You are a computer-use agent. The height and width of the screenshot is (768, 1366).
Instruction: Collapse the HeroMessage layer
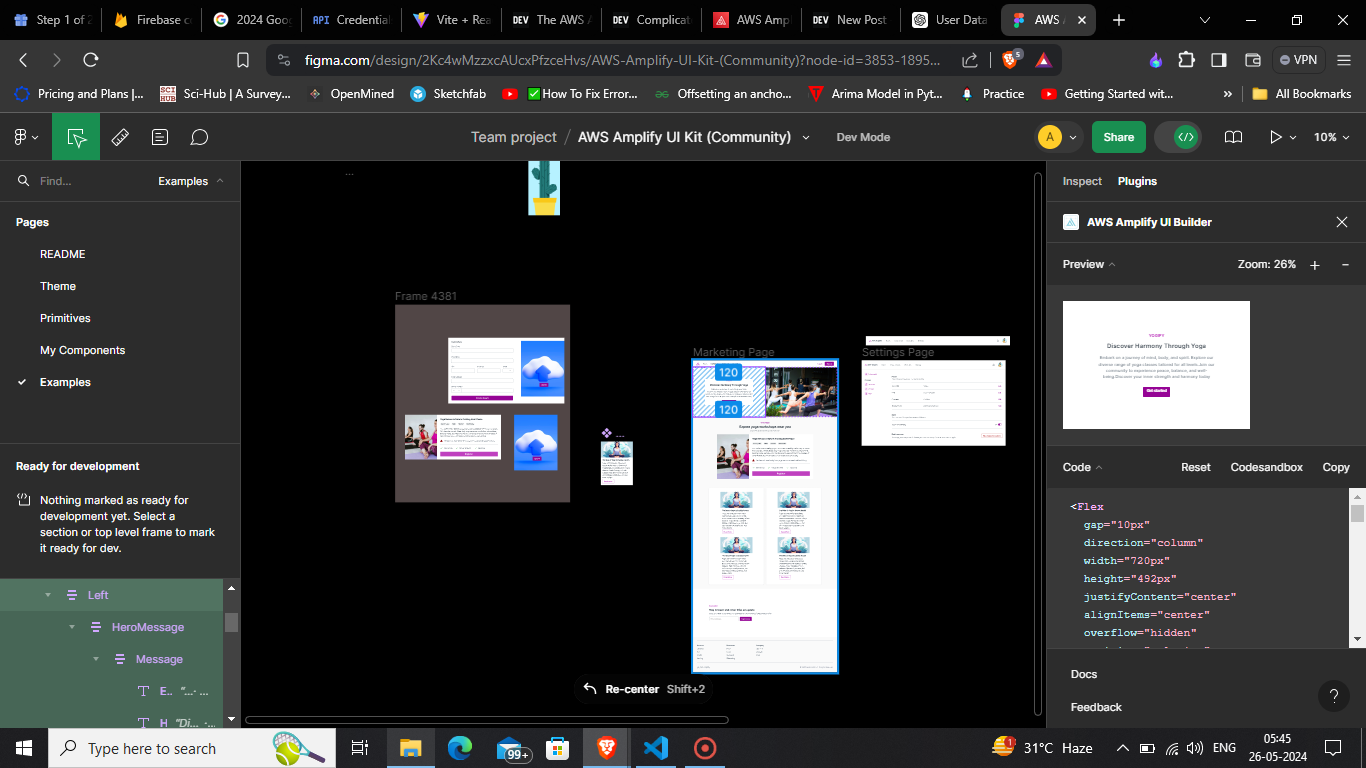71,627
